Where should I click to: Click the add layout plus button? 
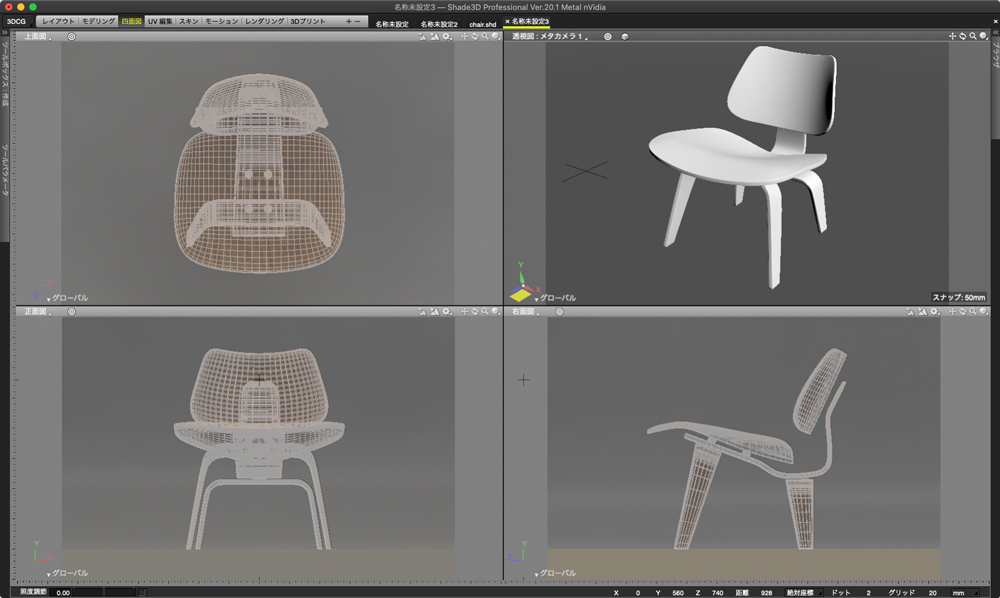(x=348, y=21)
